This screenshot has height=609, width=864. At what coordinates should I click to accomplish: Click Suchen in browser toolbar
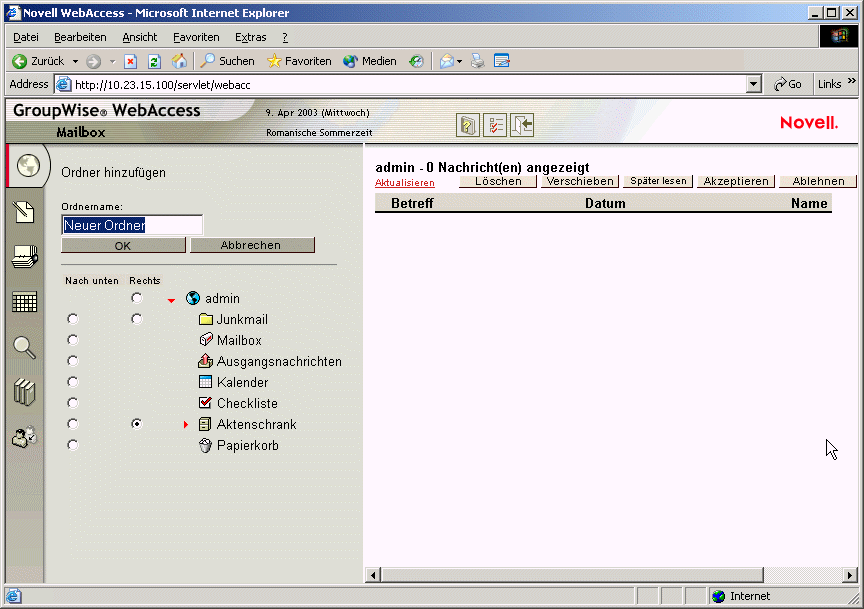tap(227, 61)
